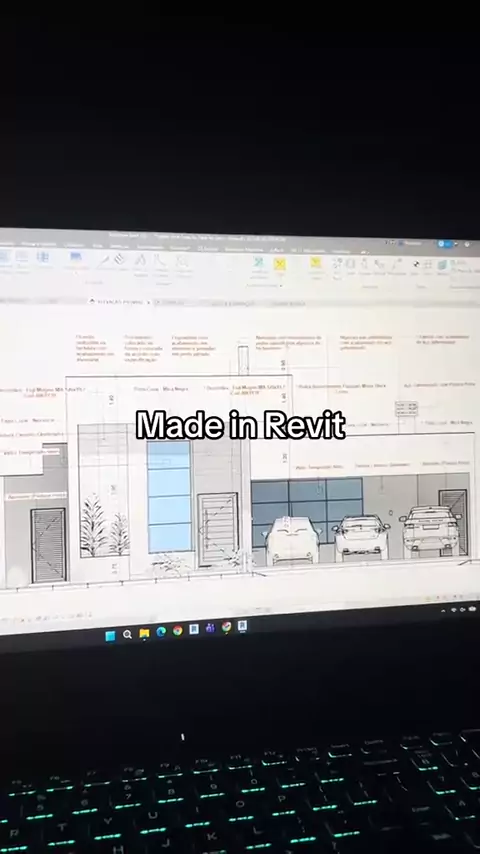Switch to the active Revit taskbar icon

242,626
